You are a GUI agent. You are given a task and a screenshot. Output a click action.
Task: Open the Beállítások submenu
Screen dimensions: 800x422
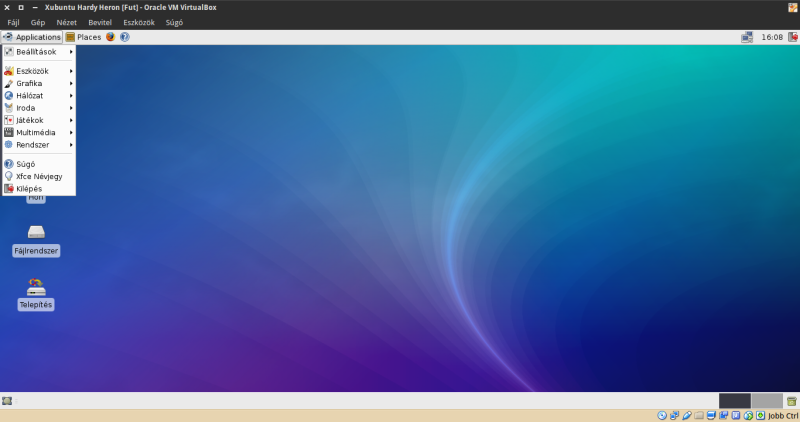click(x=39, y=52)
